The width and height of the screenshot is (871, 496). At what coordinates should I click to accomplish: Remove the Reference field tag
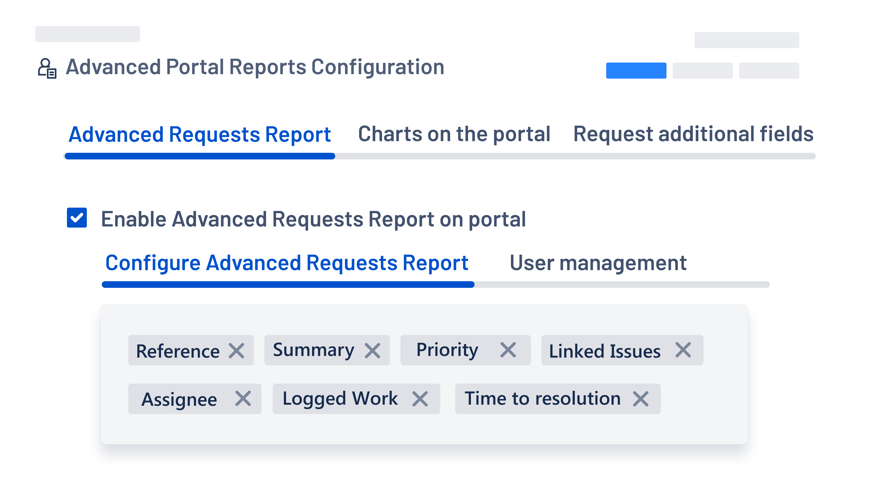(236, 351)
